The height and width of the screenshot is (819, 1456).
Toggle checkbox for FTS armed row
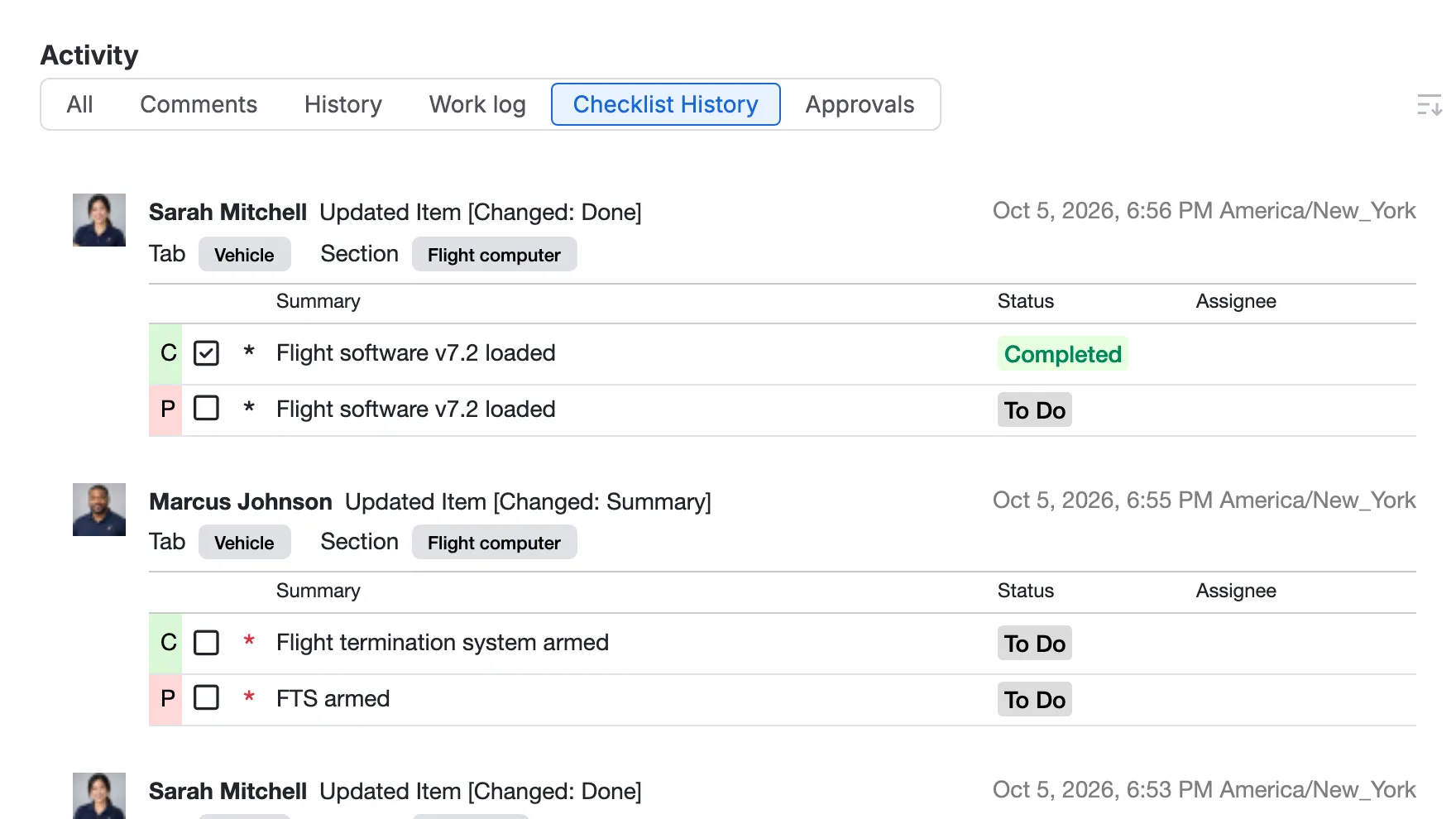[x=206, y=697]
